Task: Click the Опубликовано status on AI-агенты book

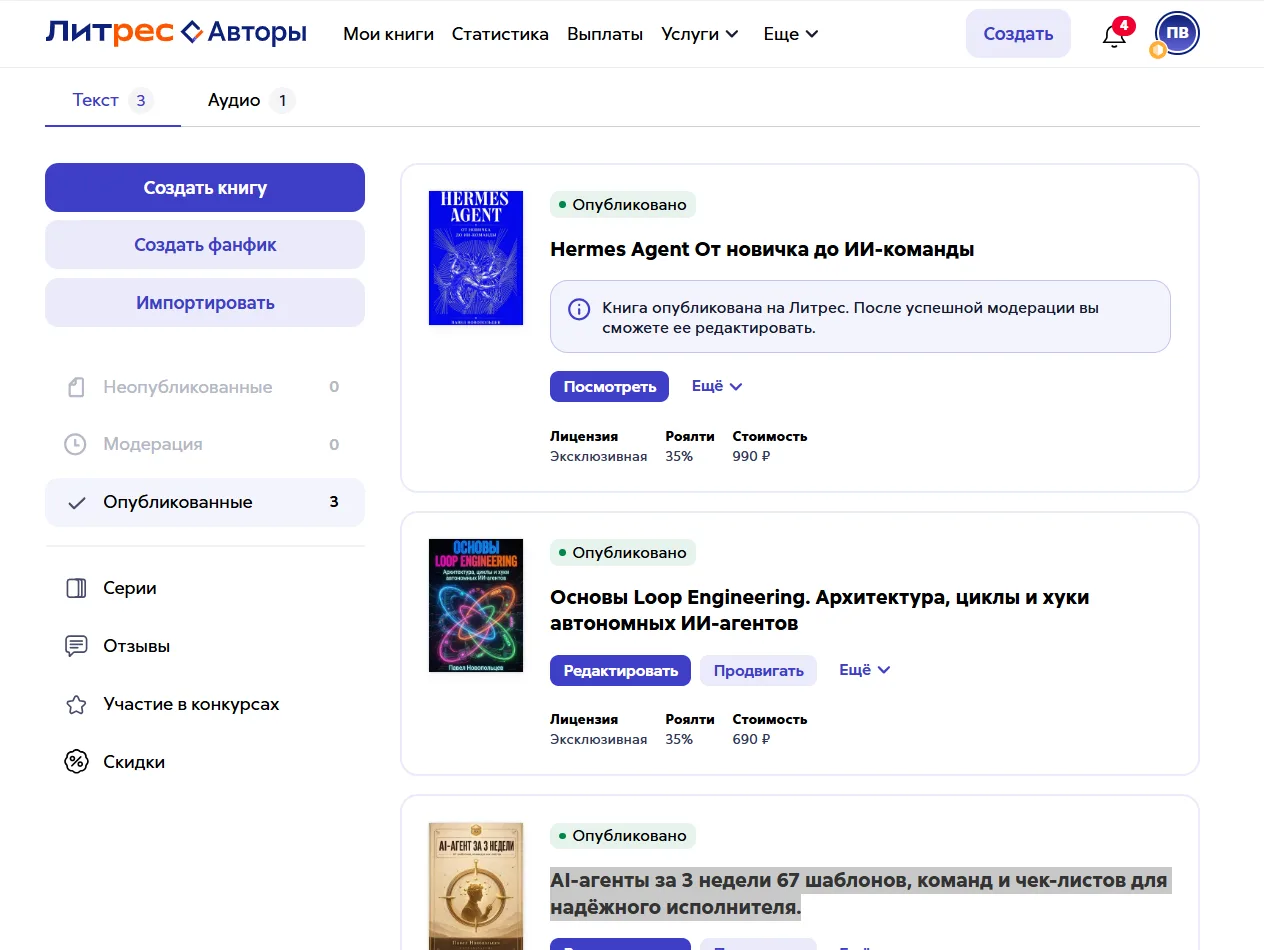Action: coord(623,836)
